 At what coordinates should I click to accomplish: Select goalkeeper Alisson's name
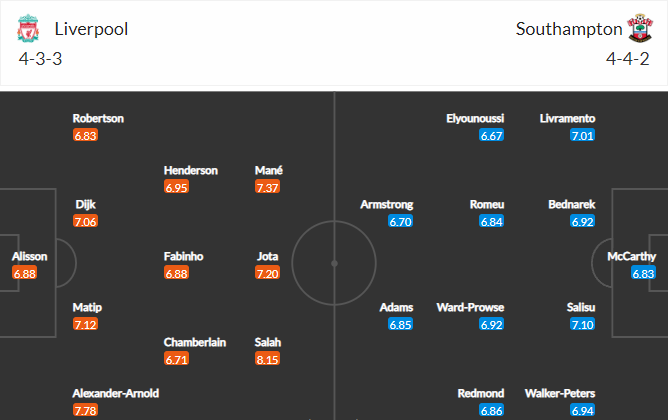click(x=30, y=256)
